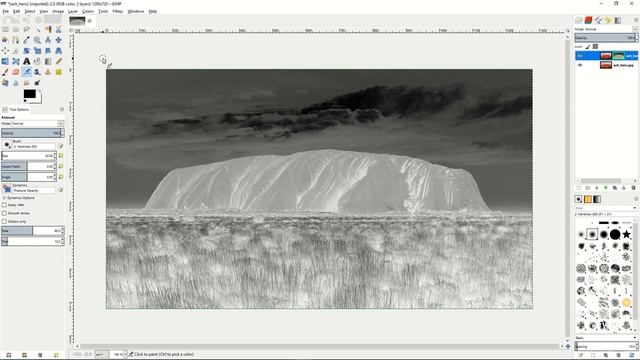Select the Eraser tool
The image size is (640, 360).
tap(16, 72)
